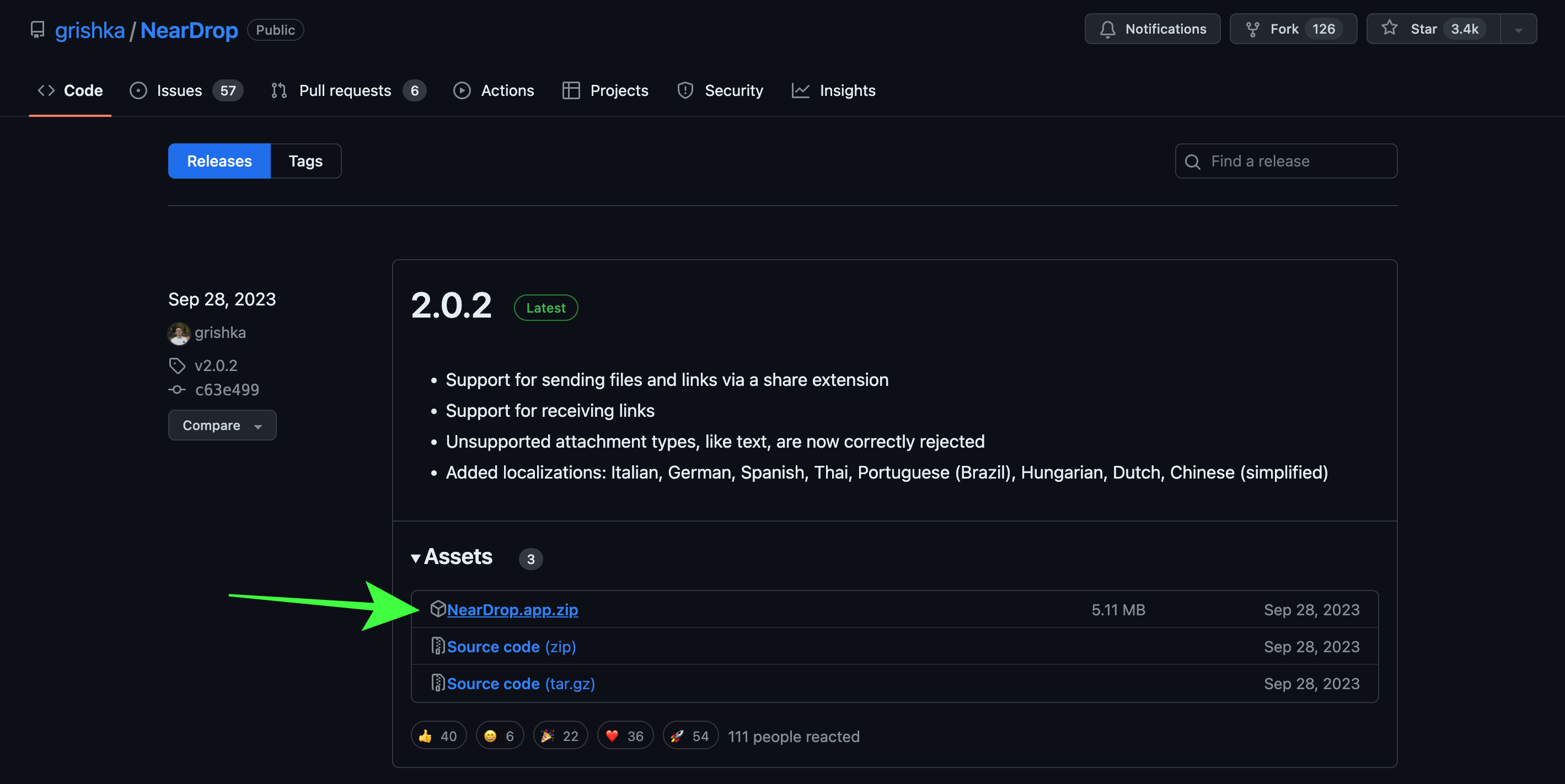
Task: Open commit c63e499
Action: click(x=227, y=389)
